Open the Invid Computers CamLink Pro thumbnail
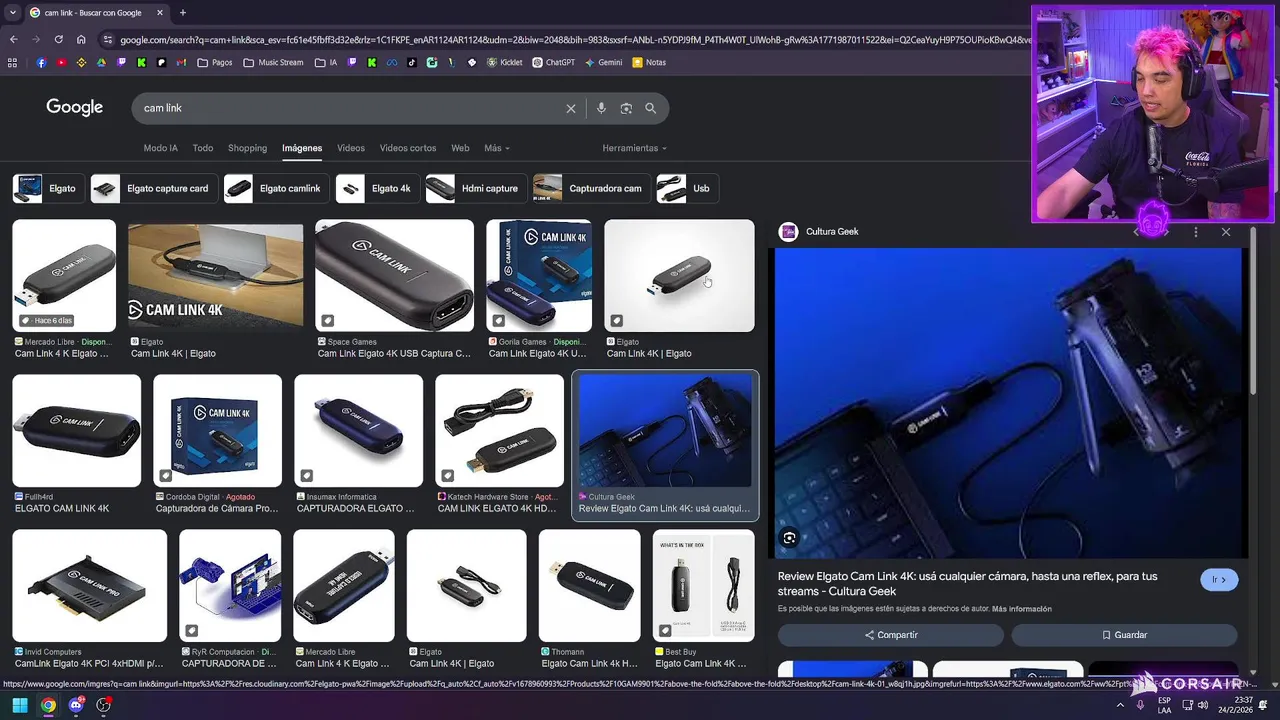1280x720 pixels. (x=90, y=586)
